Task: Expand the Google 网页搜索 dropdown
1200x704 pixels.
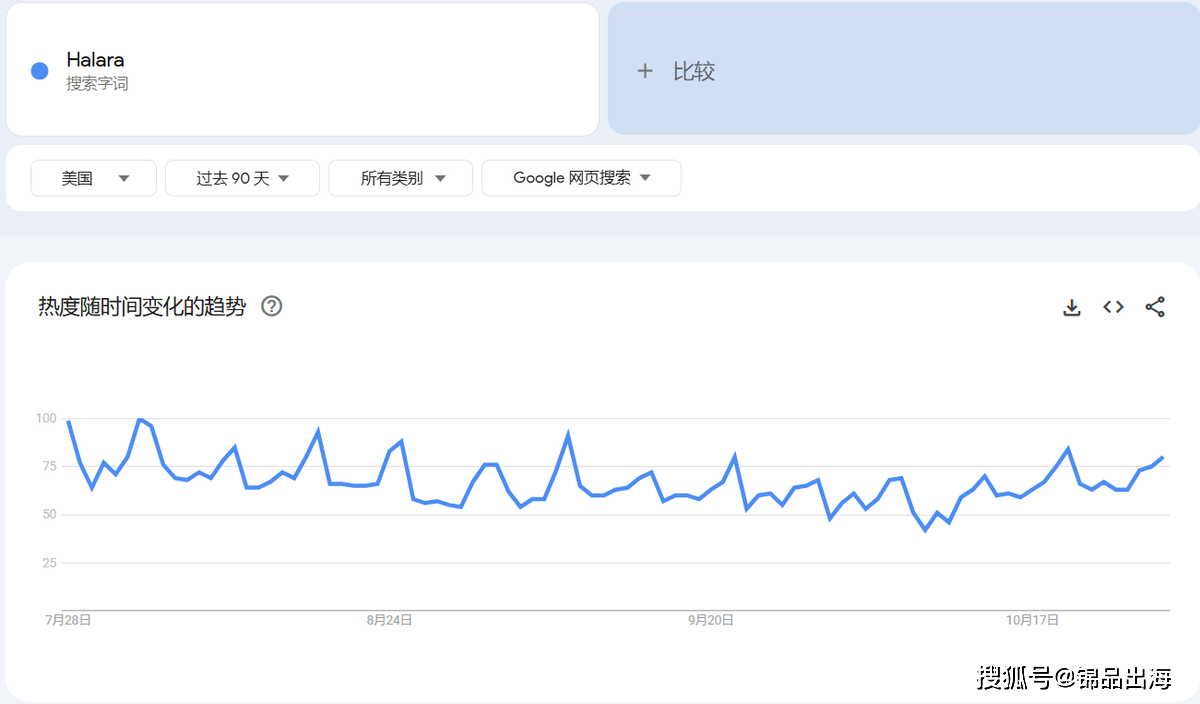Action: [x=581, y=178]
